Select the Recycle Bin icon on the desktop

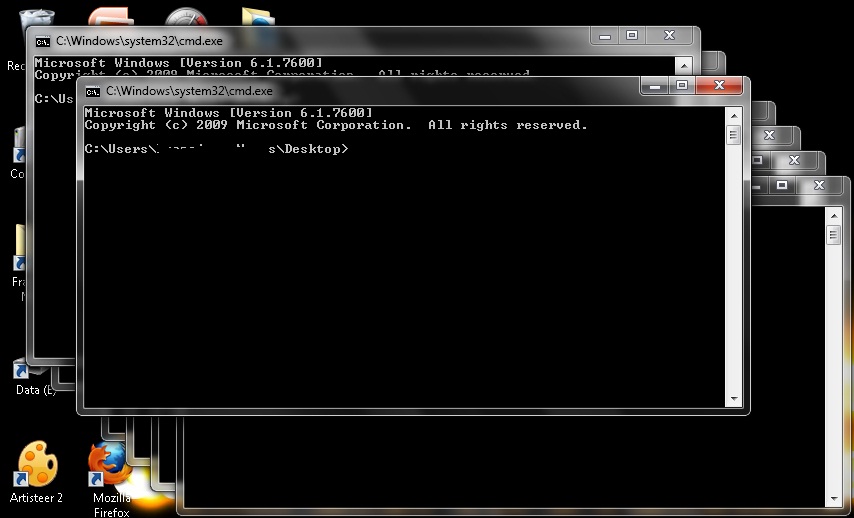click(x=36, y=18)
